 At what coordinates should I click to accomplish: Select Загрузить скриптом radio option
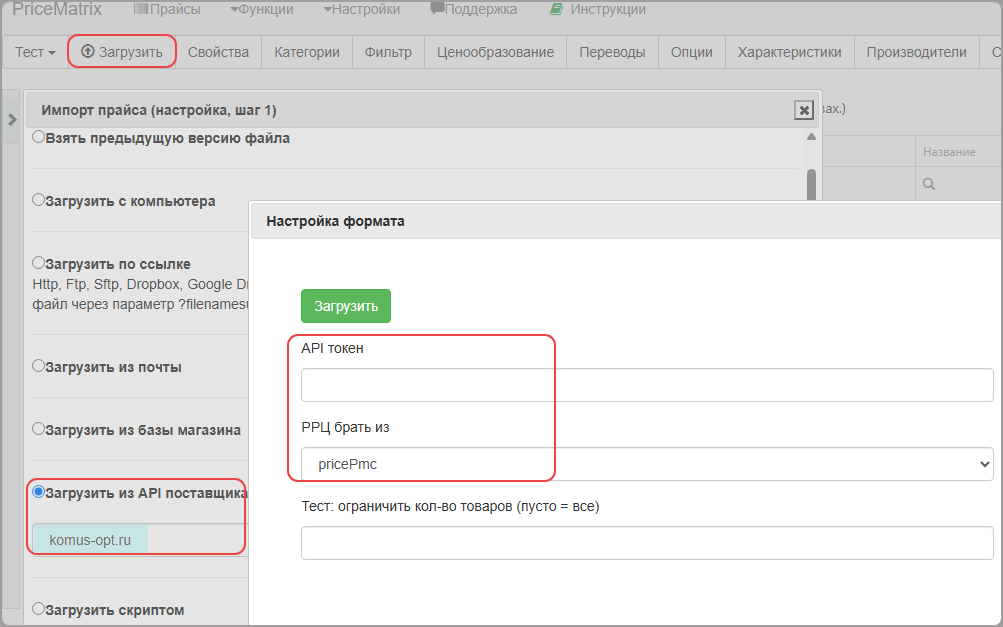[38, 608]
